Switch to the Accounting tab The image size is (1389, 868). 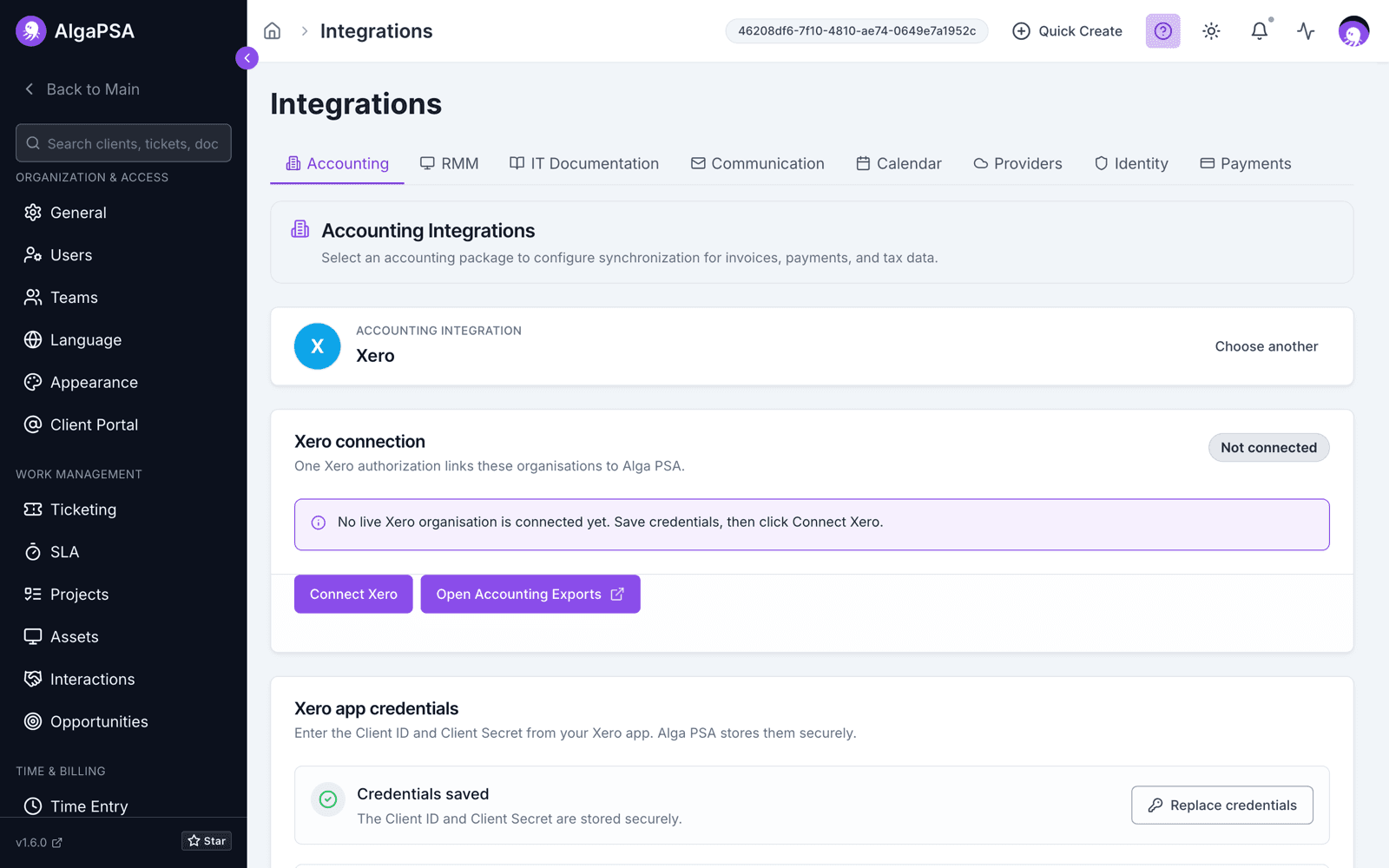(x=337, y=164)
